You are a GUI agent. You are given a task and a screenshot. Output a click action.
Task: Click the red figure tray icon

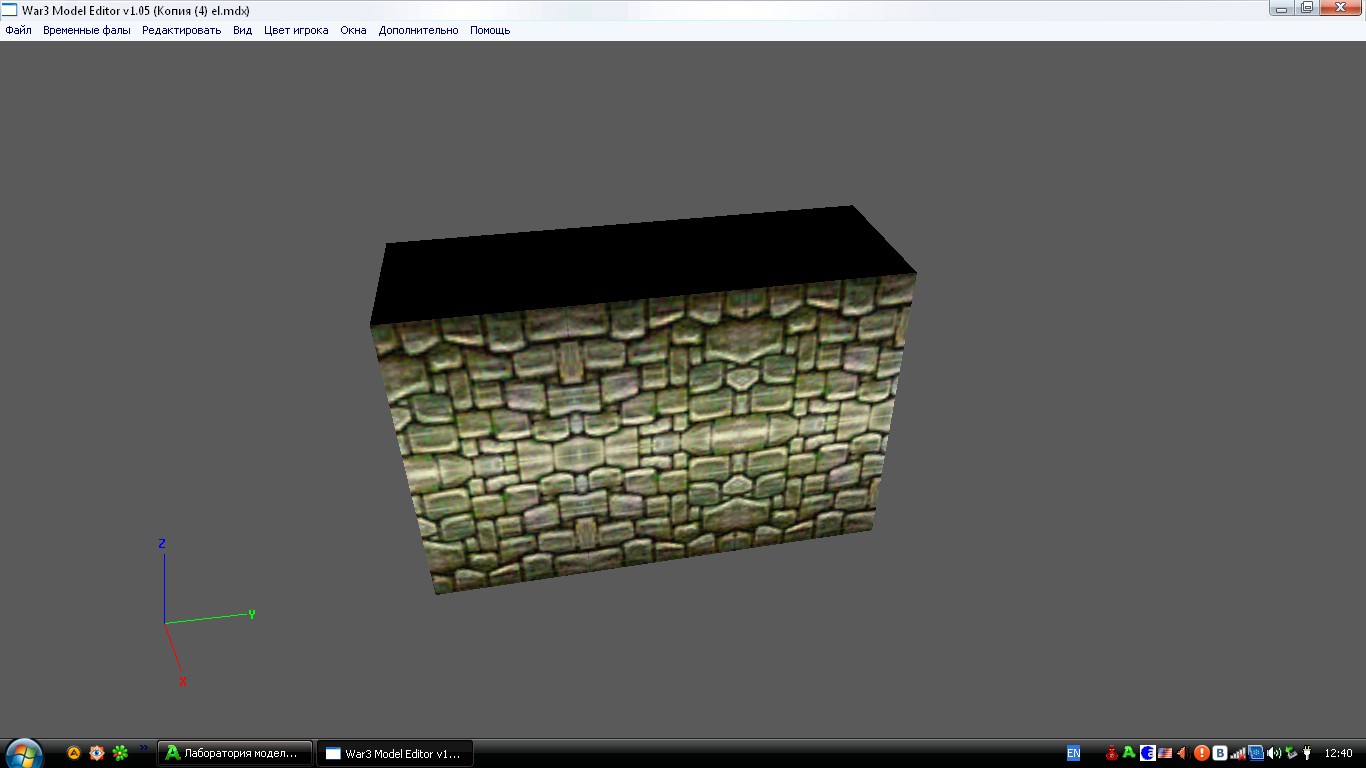[x=1111, y=753]
